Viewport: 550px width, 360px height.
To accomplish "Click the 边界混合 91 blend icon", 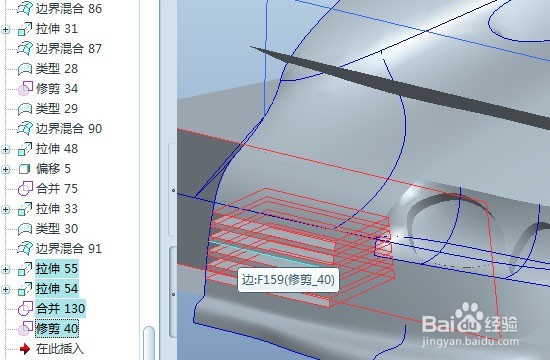I will click(25, 248).
